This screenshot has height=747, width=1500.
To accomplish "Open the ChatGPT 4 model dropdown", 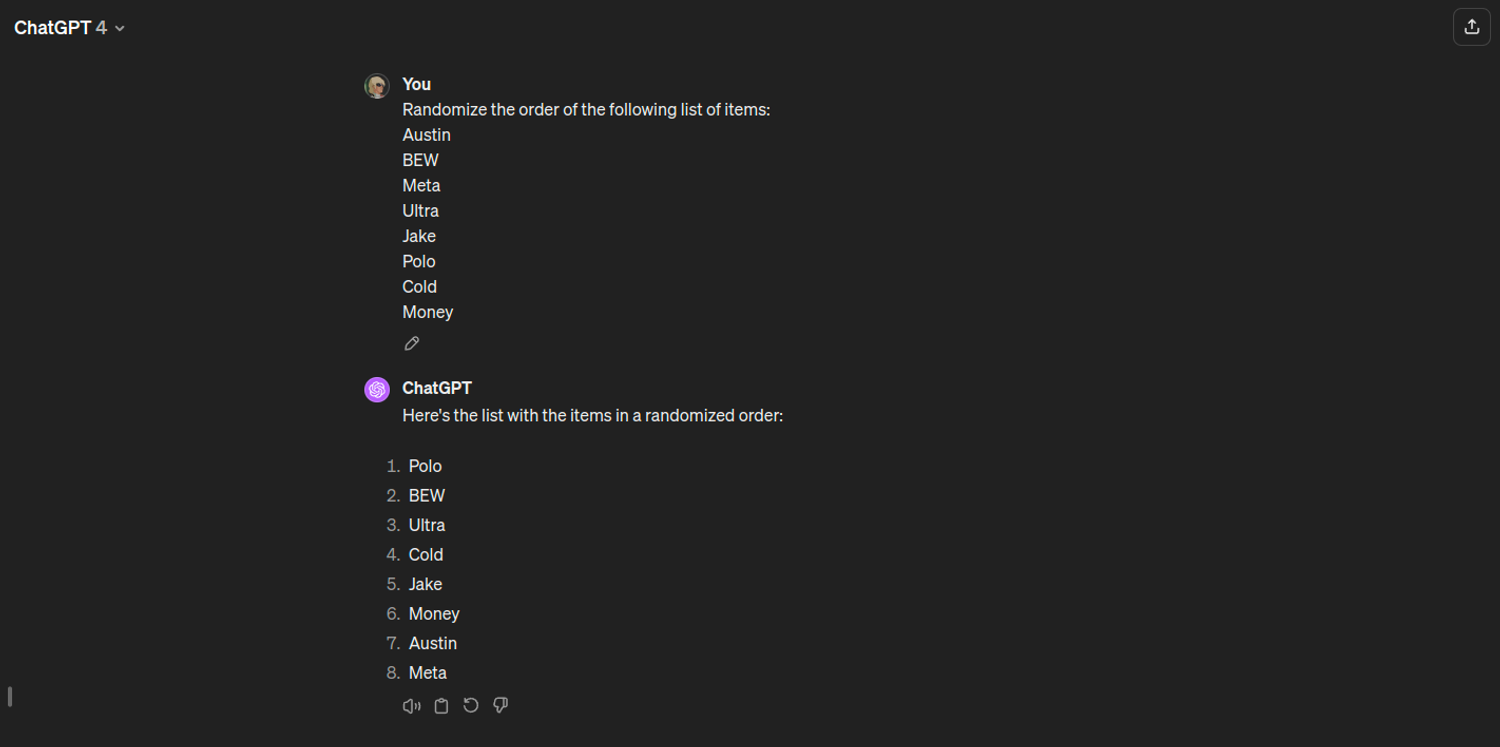I will (69, 28).
